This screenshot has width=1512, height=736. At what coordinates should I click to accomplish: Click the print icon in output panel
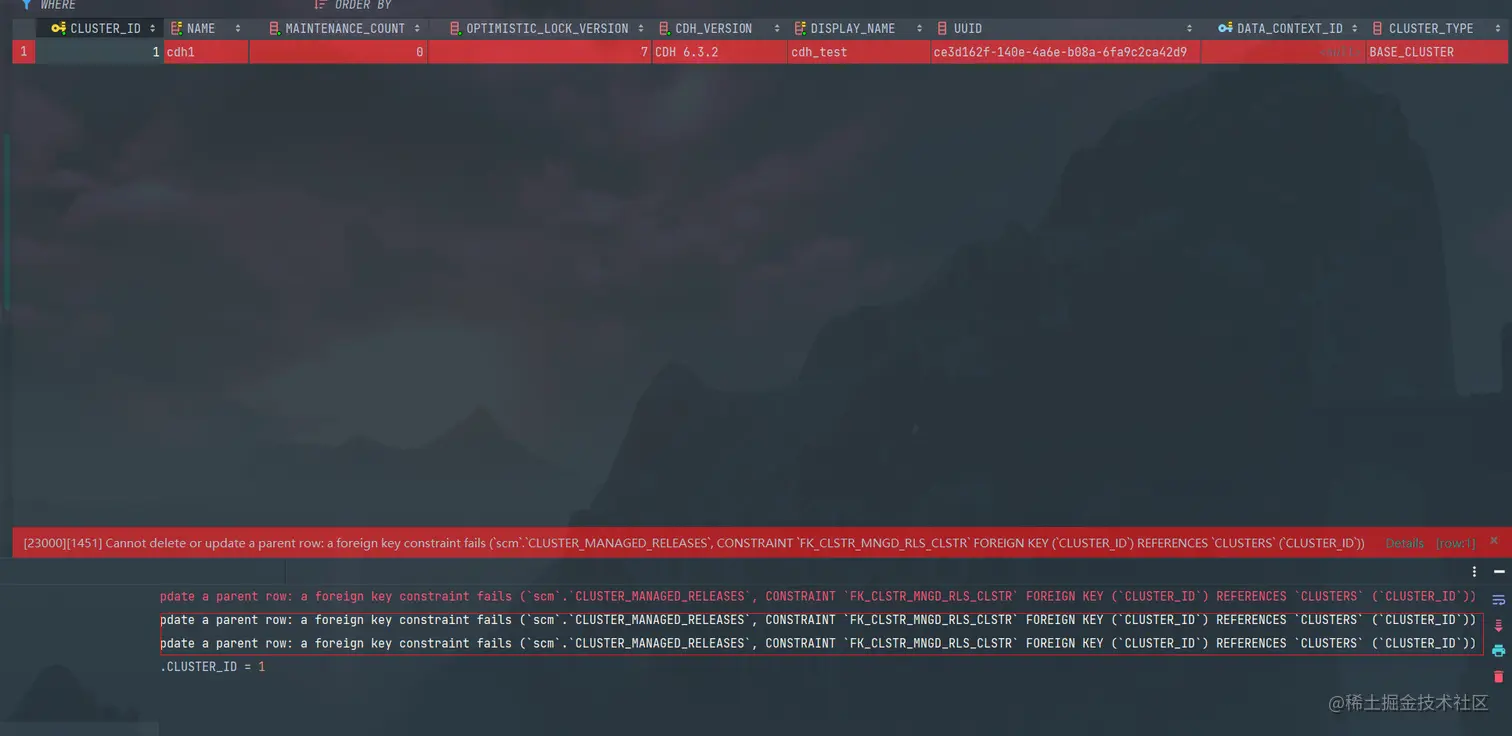(1498, 650)
